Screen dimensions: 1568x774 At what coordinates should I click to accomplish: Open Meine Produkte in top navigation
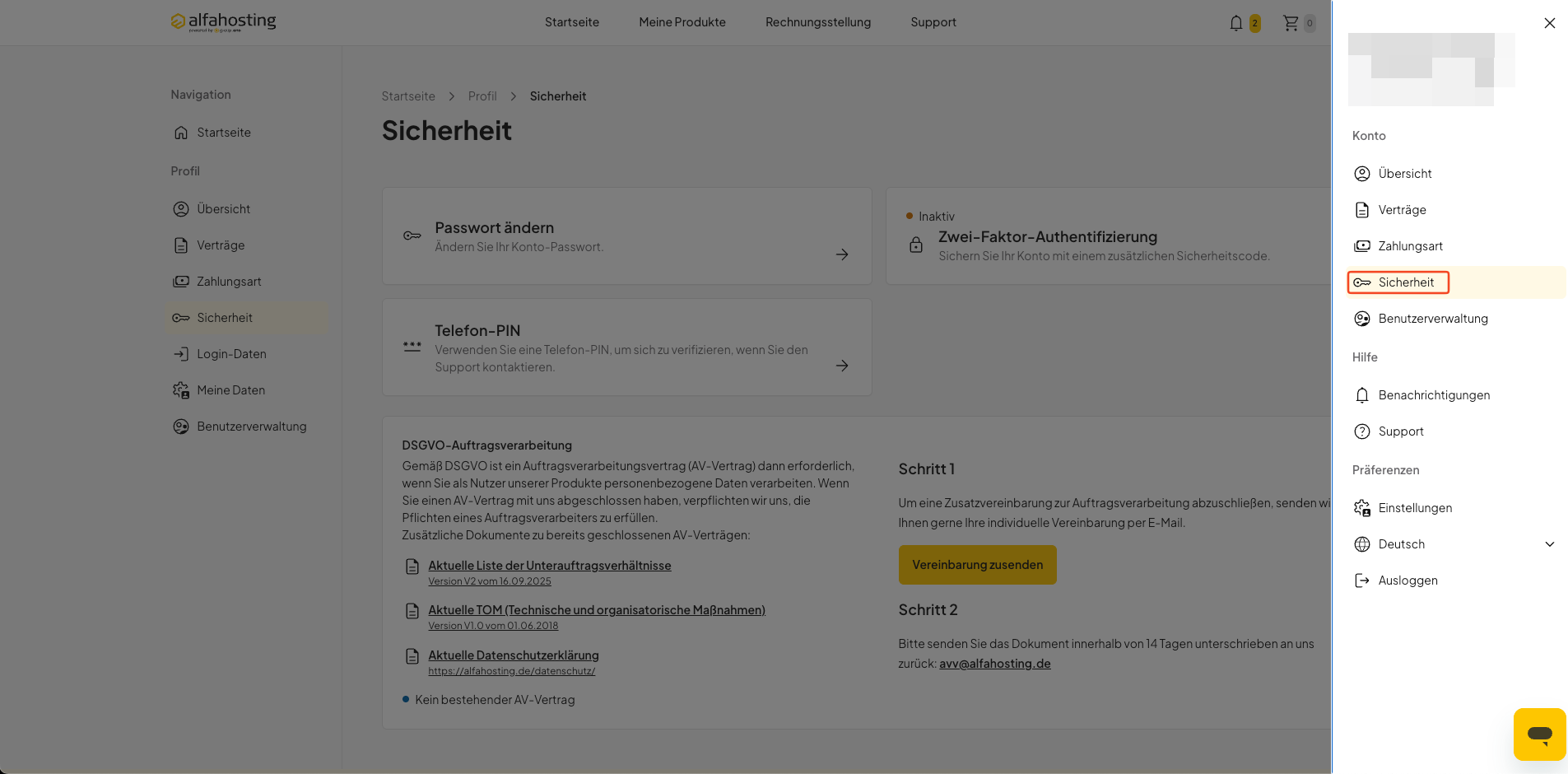(682, 22)
